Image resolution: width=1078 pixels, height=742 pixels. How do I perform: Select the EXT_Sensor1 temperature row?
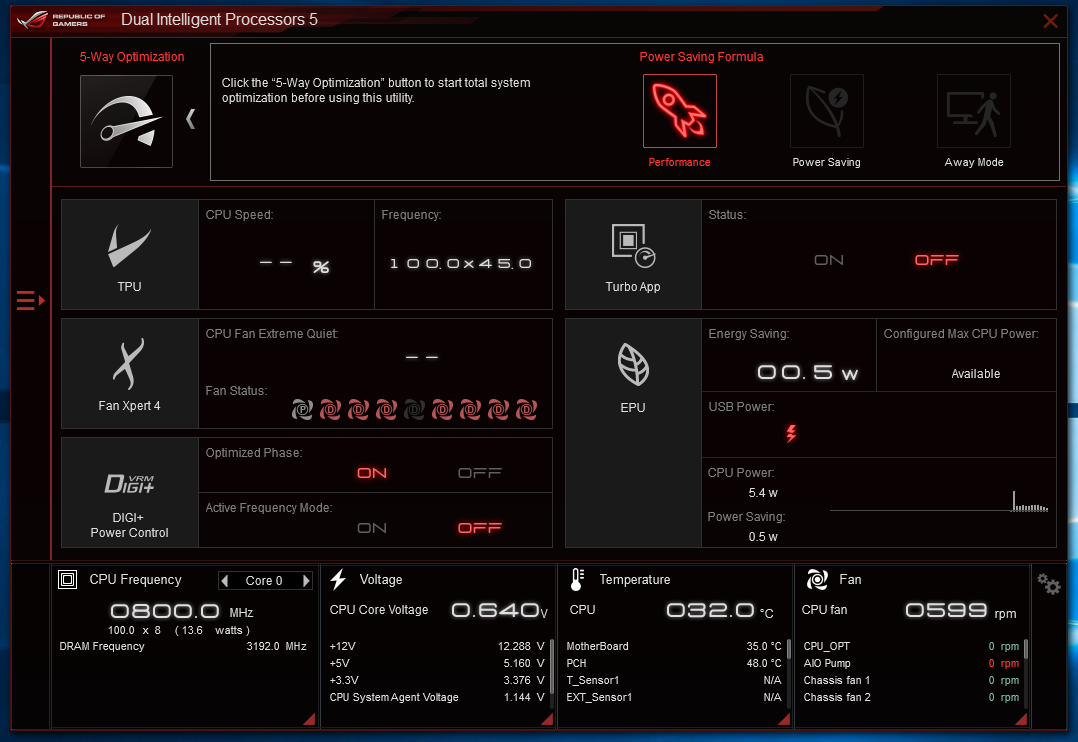click(674, 697)
